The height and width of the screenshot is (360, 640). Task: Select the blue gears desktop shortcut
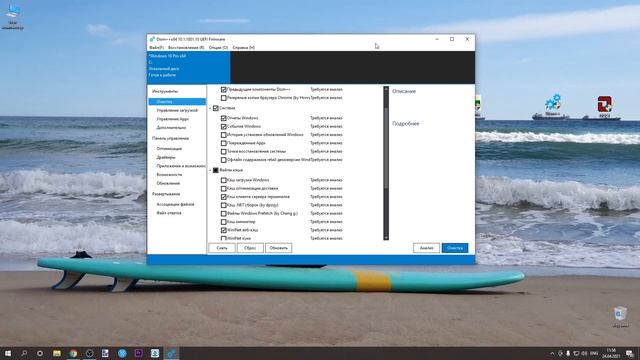(552, 105)
